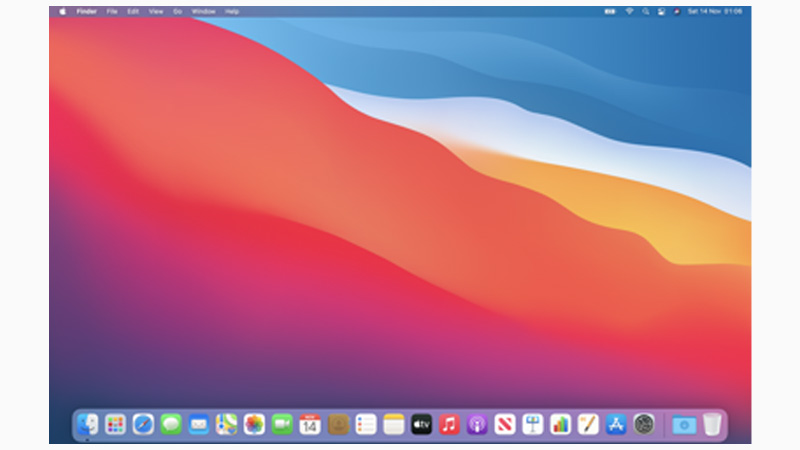Open Numbers from the Dock
Screen dimensions: 800x450
560,424
